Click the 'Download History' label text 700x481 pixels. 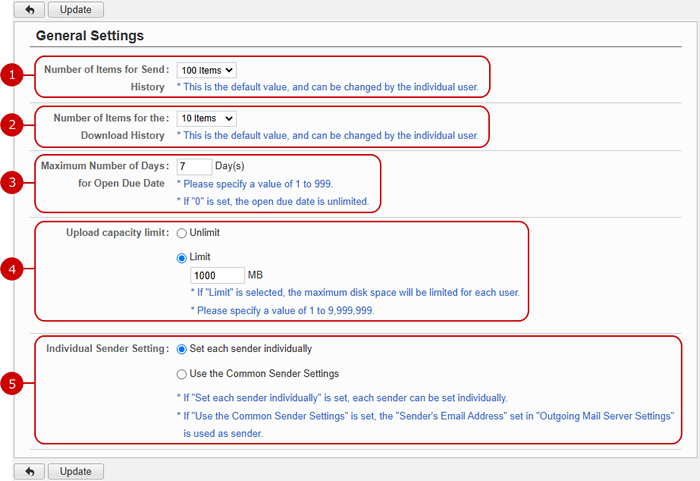(123, 135)
